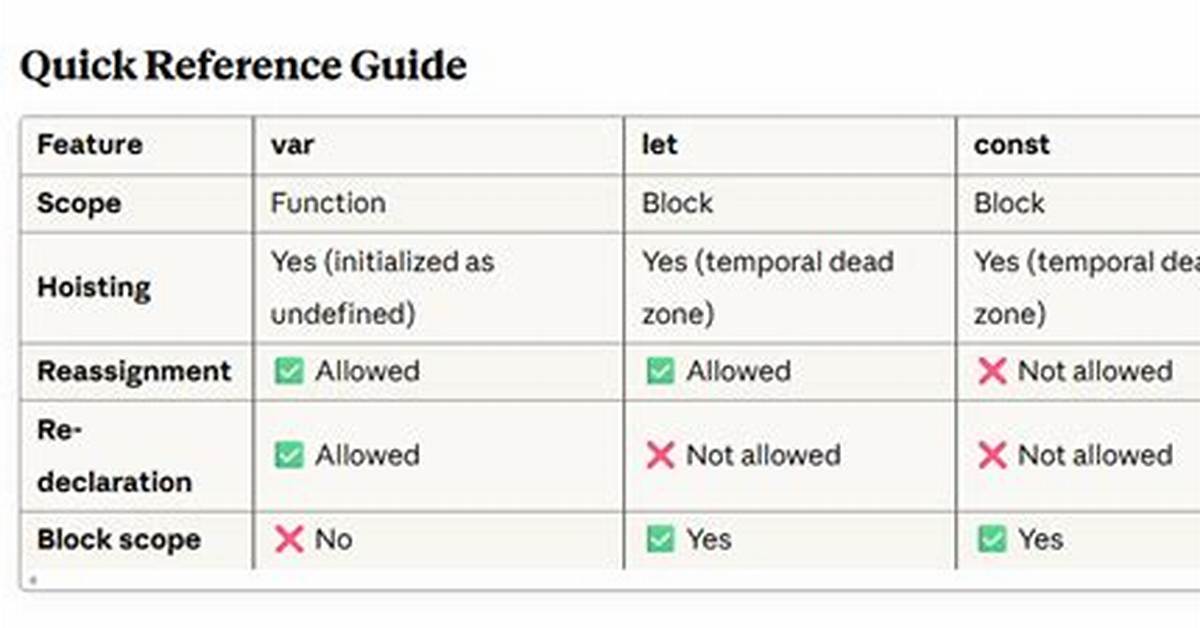
Task: Click the green checkmark in const Block scope cell
Action: click(x=991, y=540)
